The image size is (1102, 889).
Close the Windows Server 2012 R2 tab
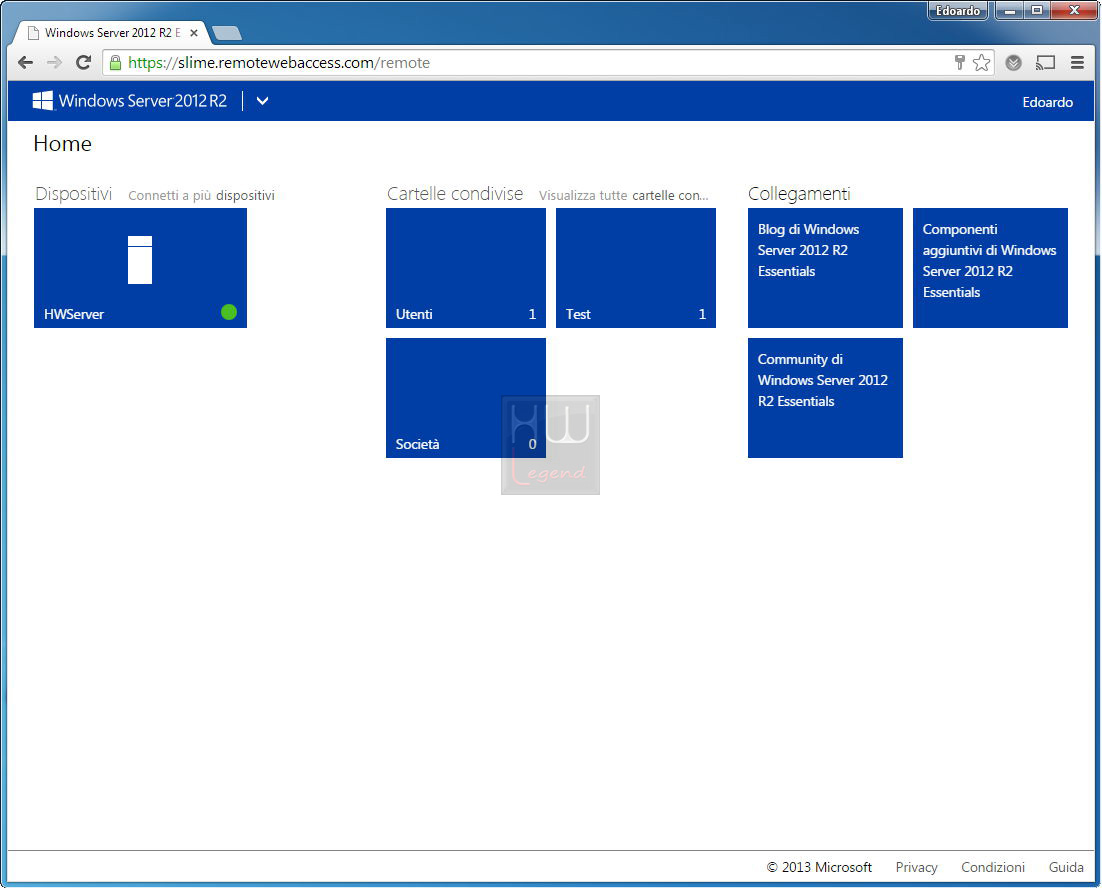194,33
